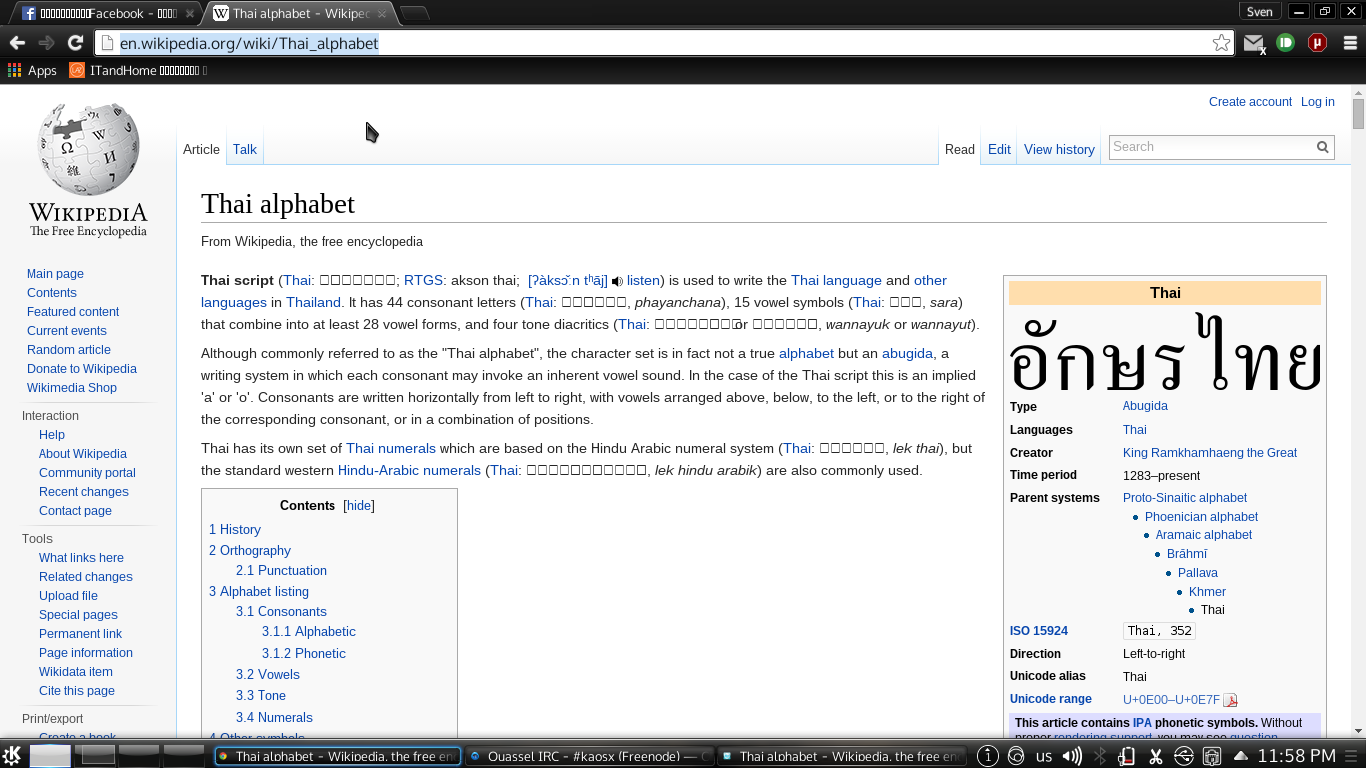Switch to Quassel IRC taskbar window
The image size is (1366, 768).
590,756
